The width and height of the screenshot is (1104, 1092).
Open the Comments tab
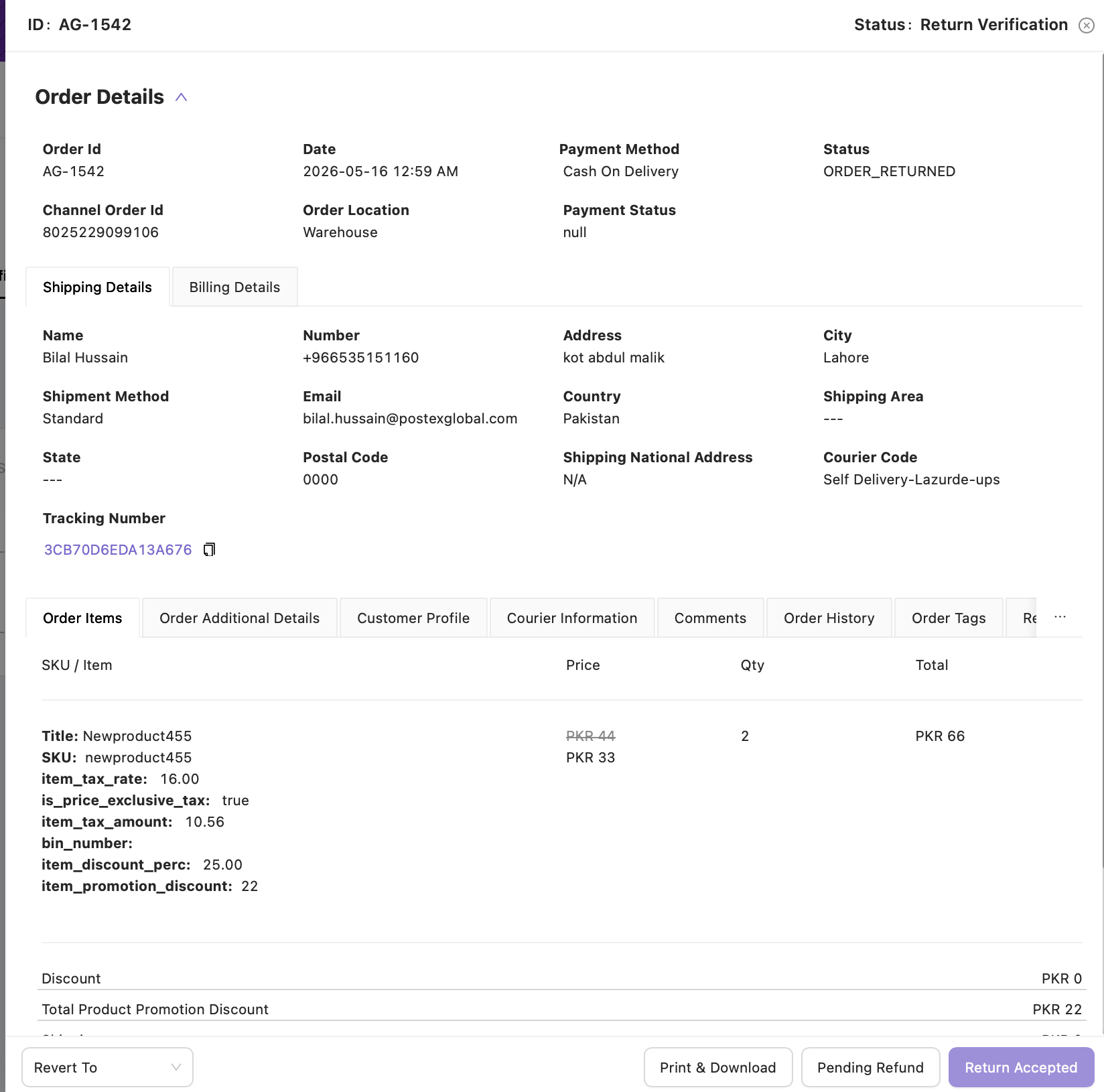coord(710,618)
